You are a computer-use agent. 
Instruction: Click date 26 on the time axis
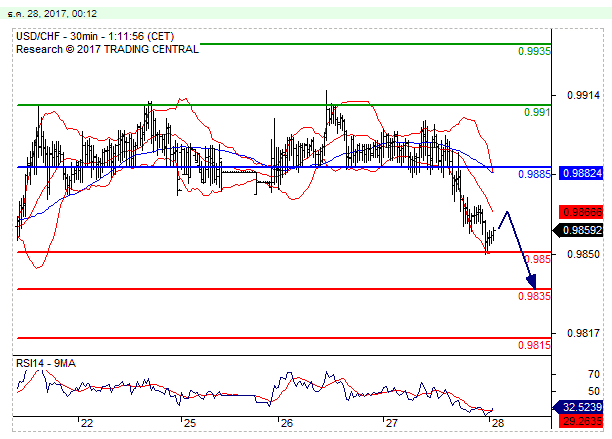point(286,423)
